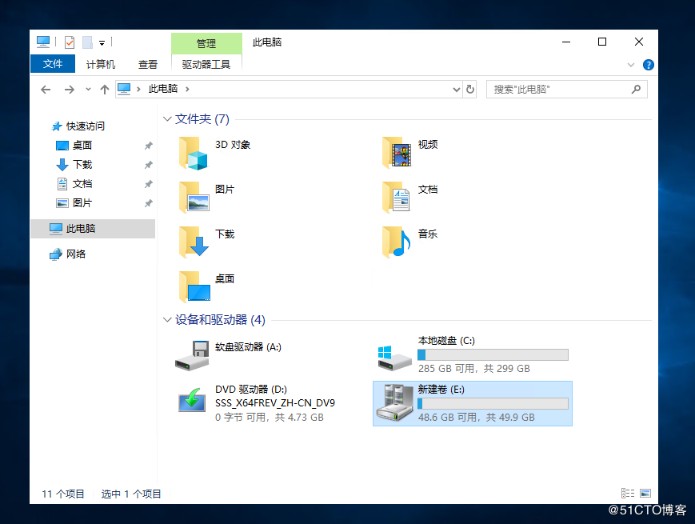Click the pin icon next to 下载
The width and height of the screenshot is (695, 524).
tap(148, 165)
